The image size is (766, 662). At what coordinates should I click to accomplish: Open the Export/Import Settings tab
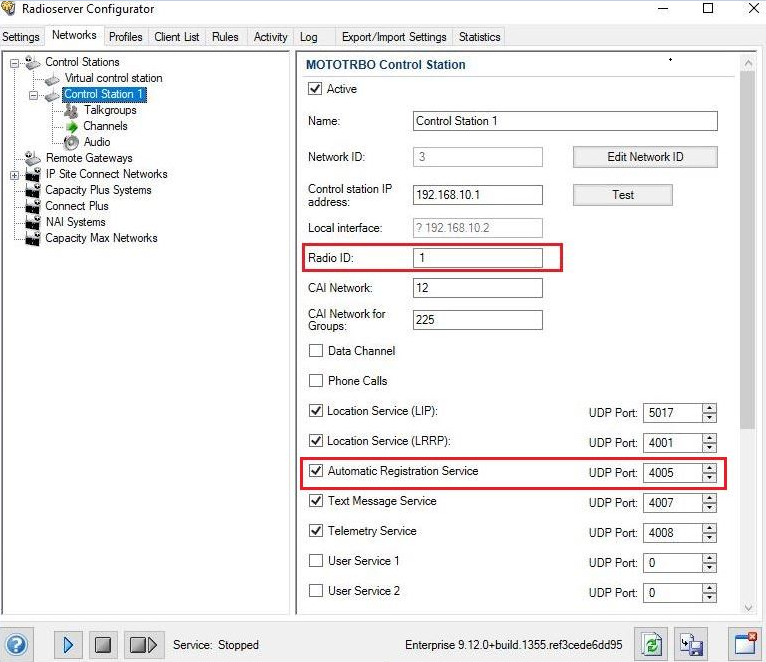click(394, 37)
